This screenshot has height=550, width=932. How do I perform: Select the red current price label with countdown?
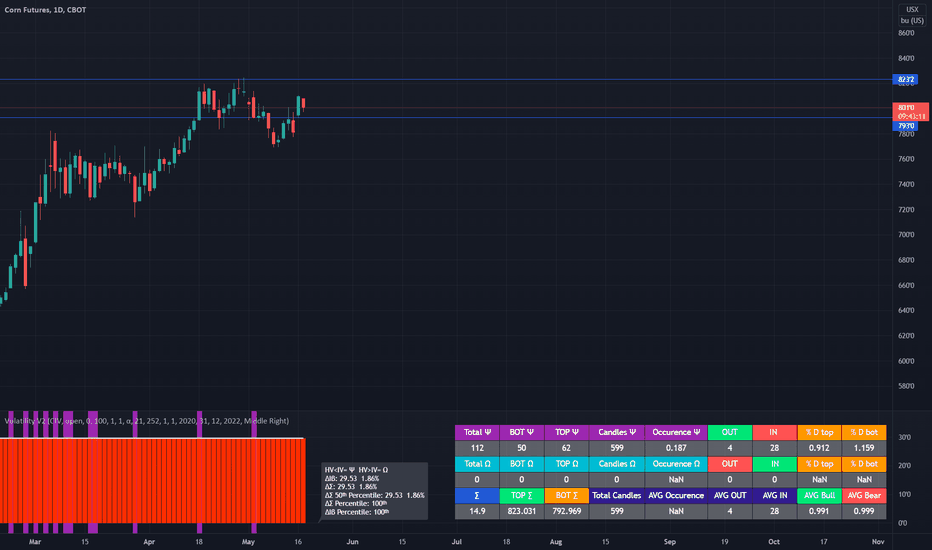(911, 112)
